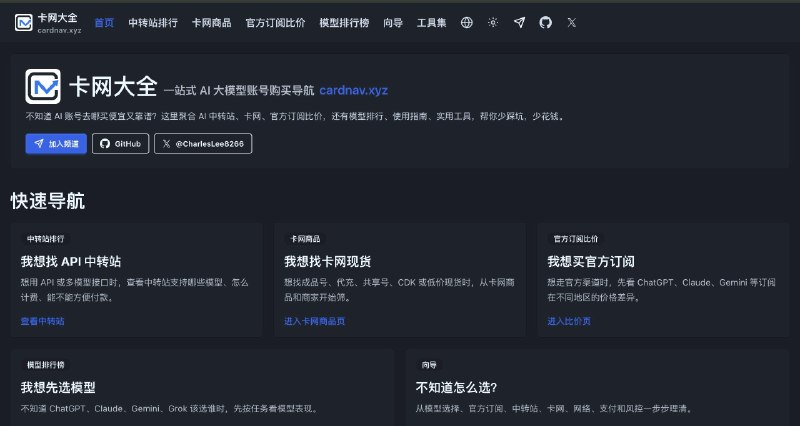Screen dimensions: 800x426
Task: Open the 工具集 nav item
Action: [x=431, y=23]
